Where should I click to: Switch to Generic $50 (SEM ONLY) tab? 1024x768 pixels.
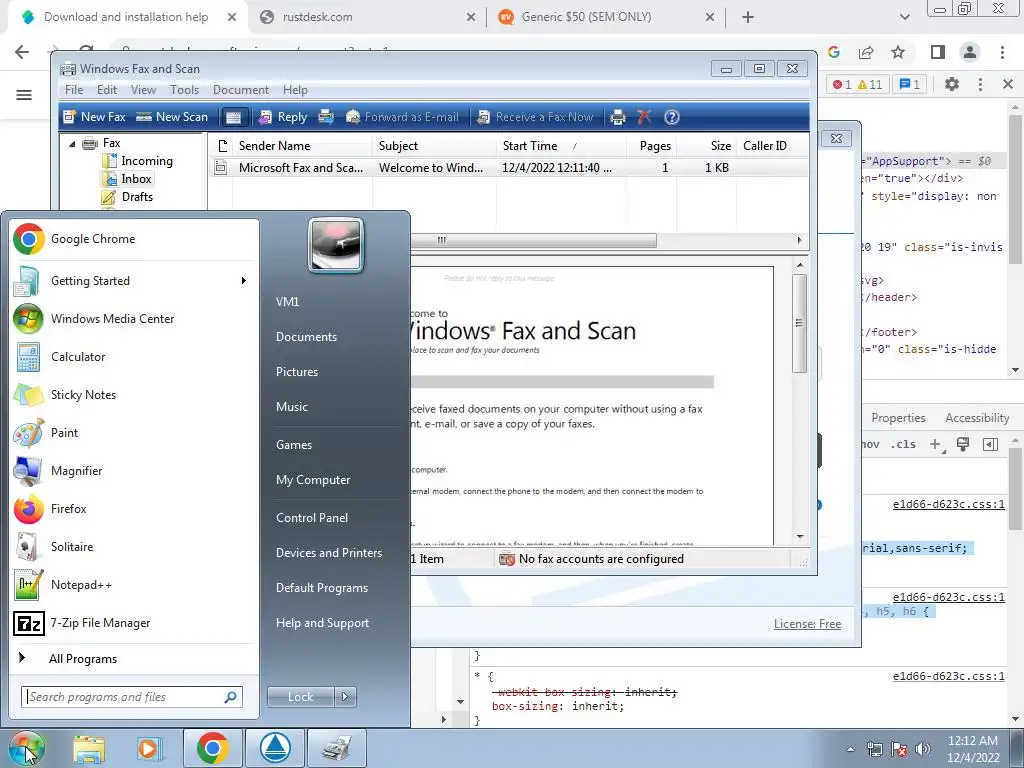(x=607, y=17)
